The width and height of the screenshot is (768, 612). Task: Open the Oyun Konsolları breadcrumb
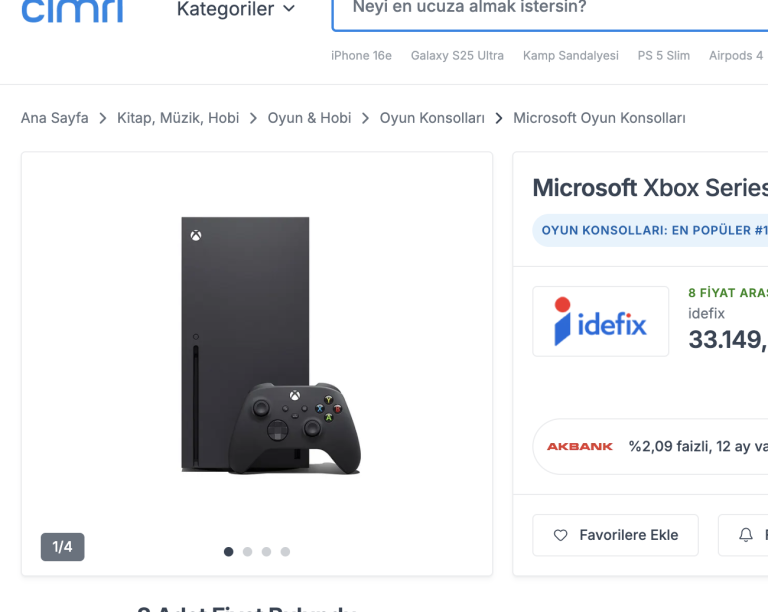[x=432, y=118]
